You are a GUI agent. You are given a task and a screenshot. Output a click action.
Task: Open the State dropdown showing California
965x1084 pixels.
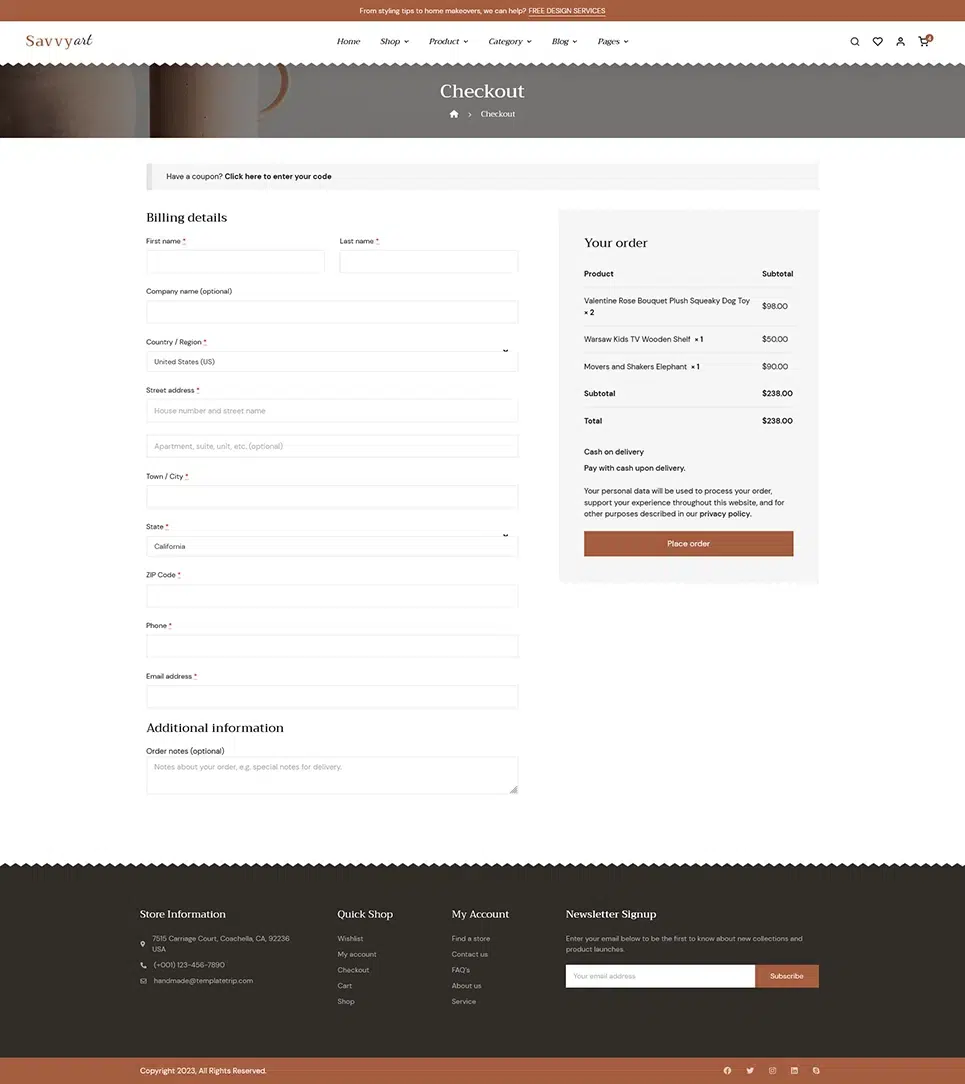click(332, 546)
